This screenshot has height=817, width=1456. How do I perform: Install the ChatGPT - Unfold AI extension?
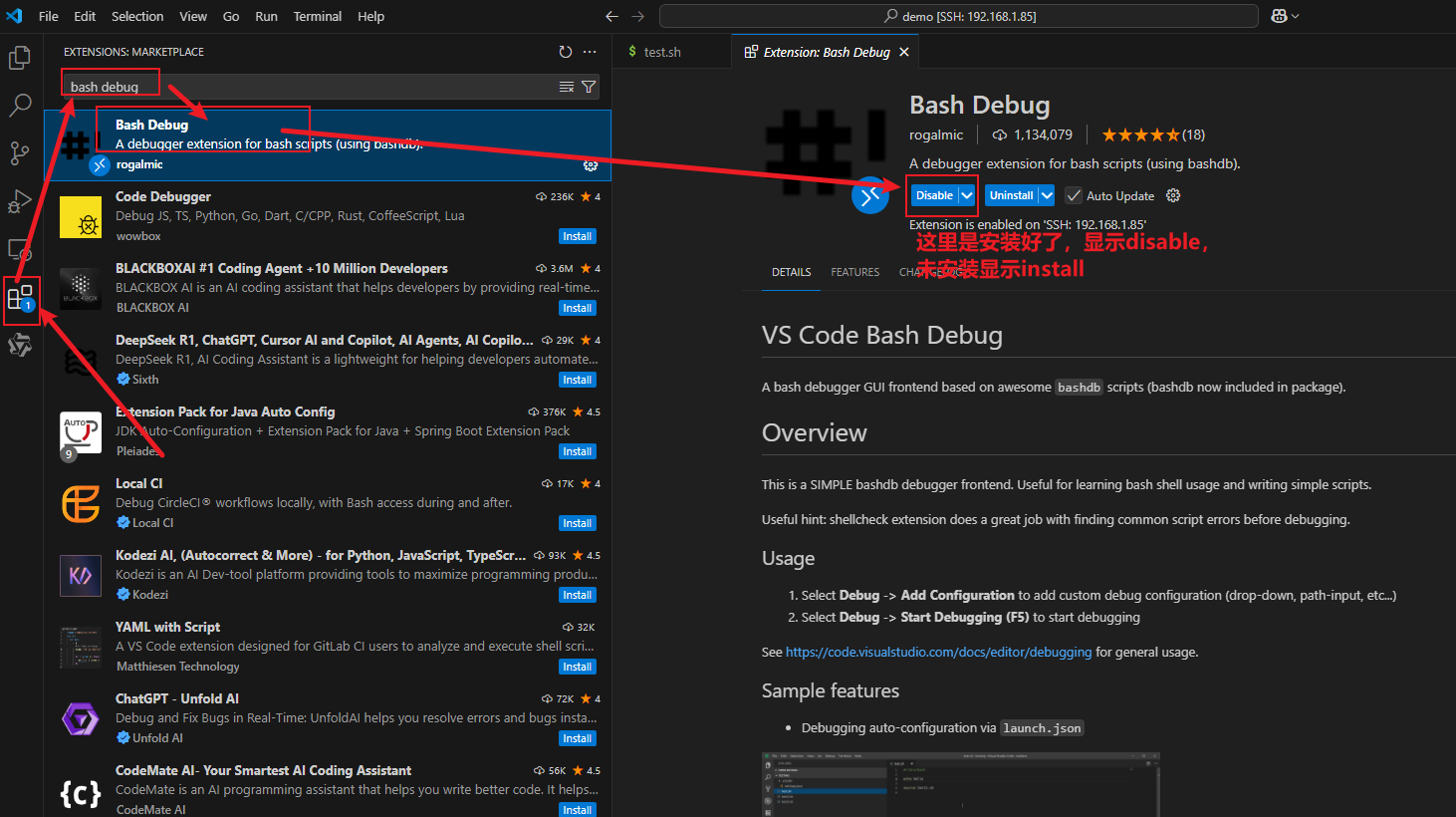tap(578, 738)
